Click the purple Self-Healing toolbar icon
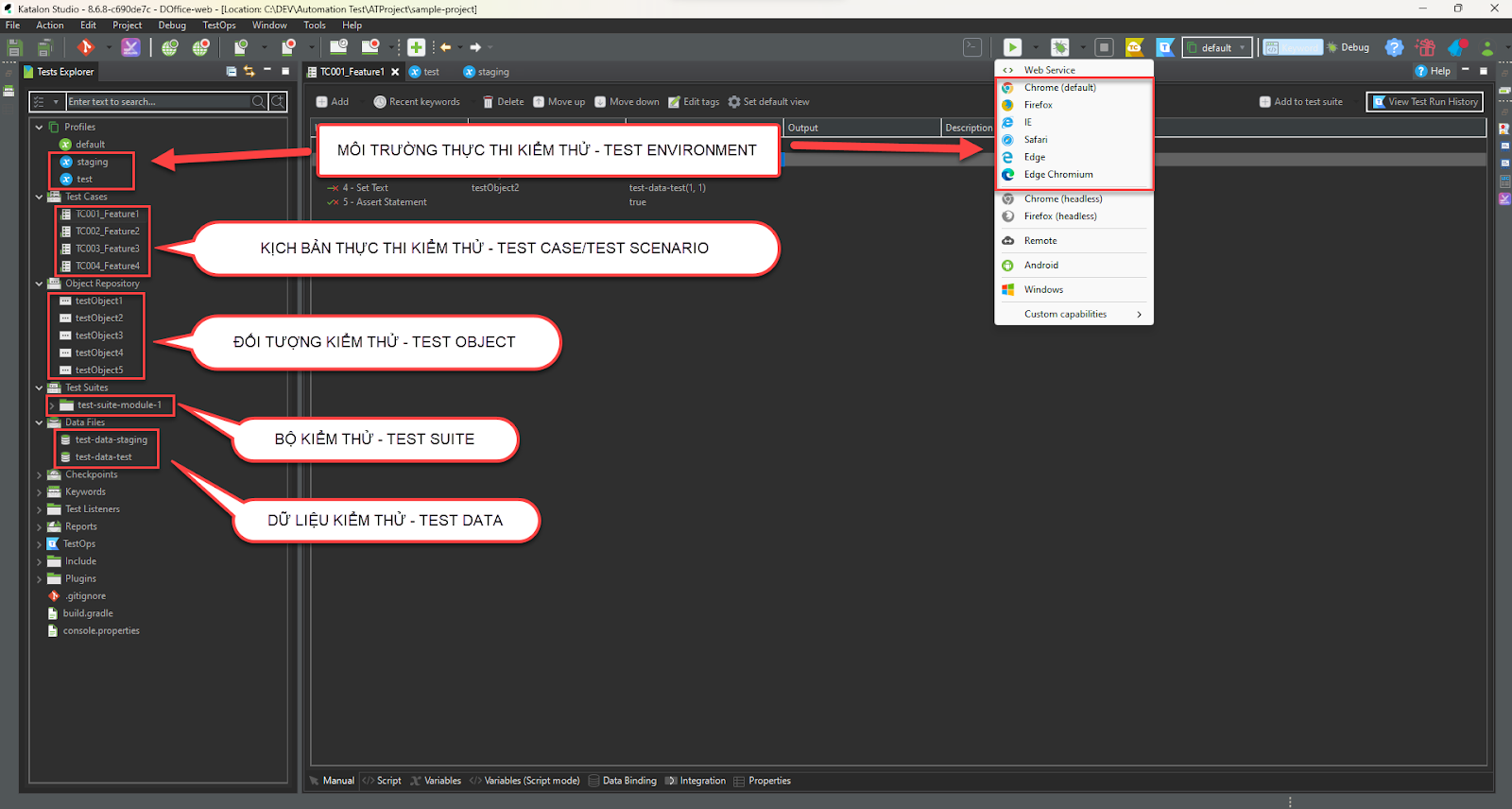Image resolution: width=1512 pixels, height=809 pixels. 131,47
